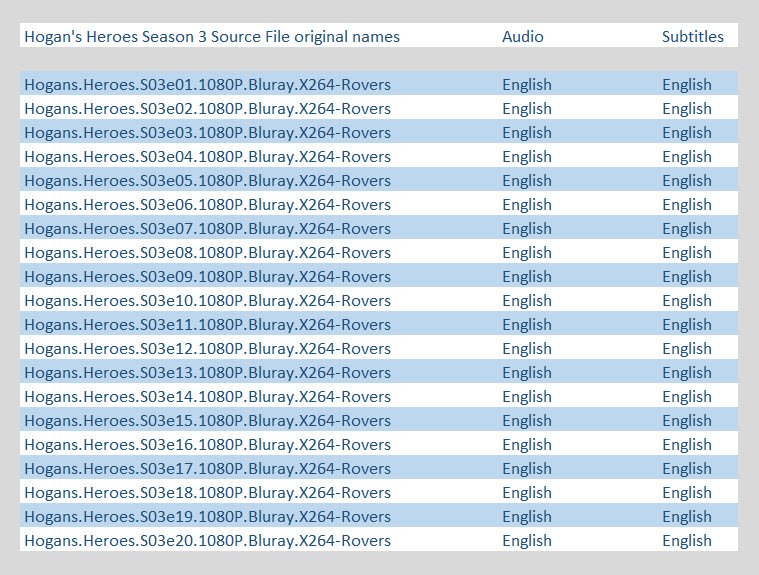This screenshot has width=759, height=575.
Task: Click the Subtitles cell 'English' in the S03e15 row
Action: pyautogui.click(x=687, y=421)
